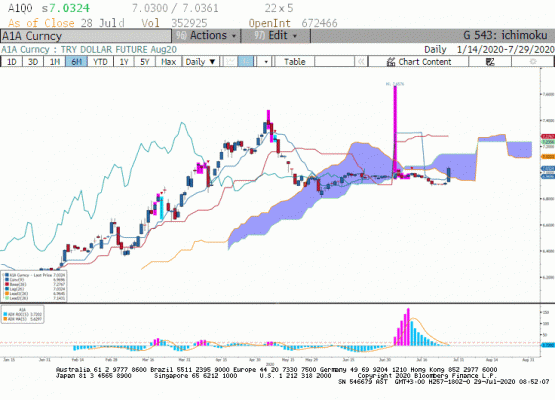
Task: Click the Lead2 green legend swatch
Action: 7,298
